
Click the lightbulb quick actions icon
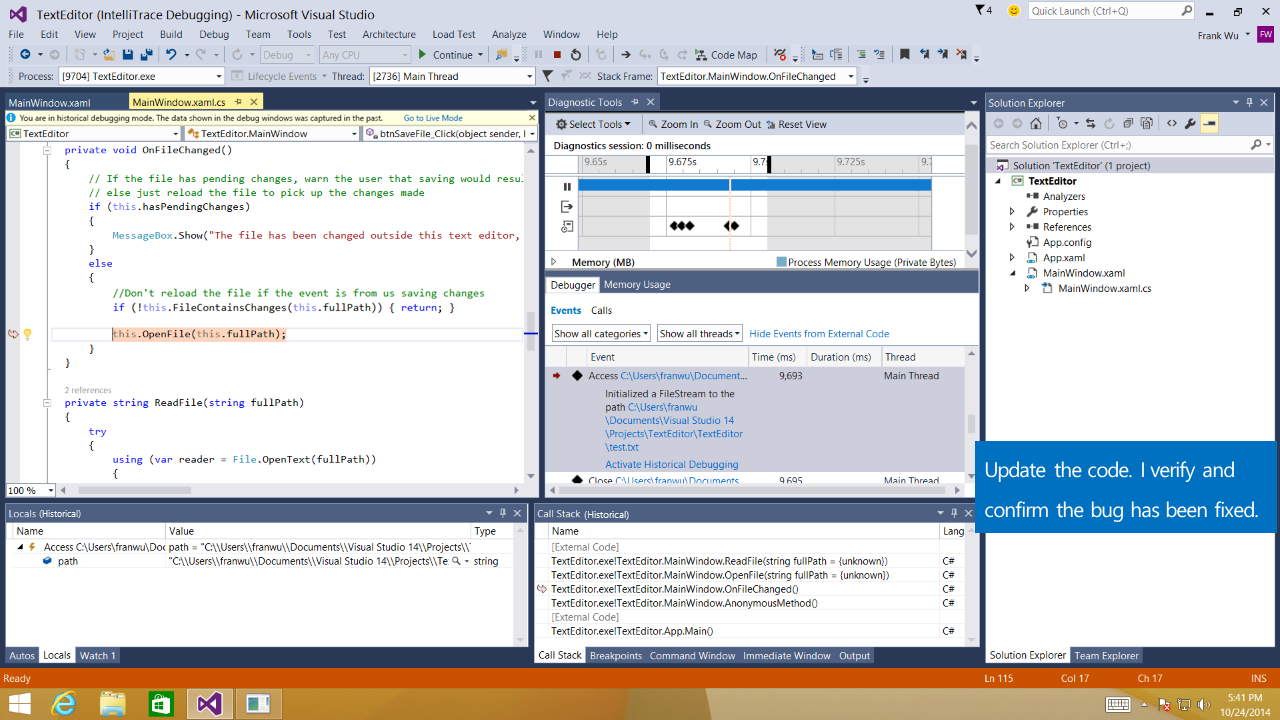click(28, 334)
